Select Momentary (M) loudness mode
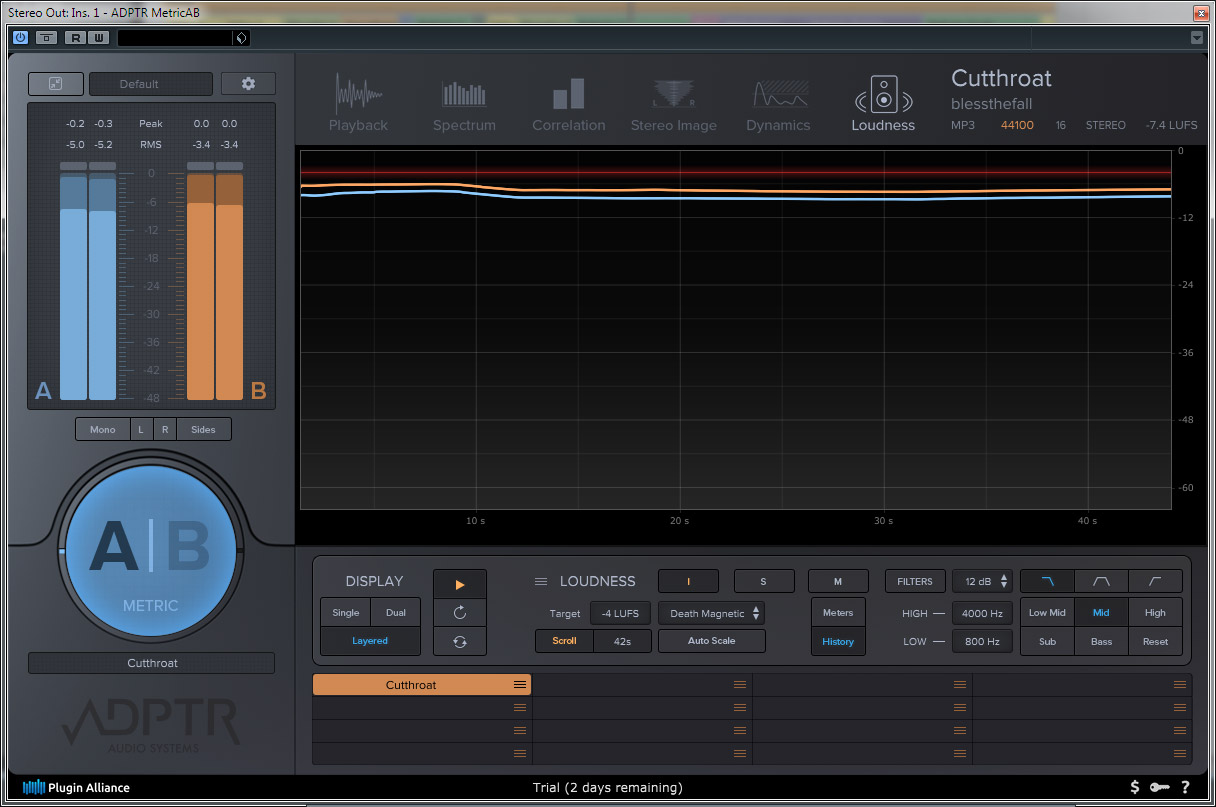 pos(838,581)
